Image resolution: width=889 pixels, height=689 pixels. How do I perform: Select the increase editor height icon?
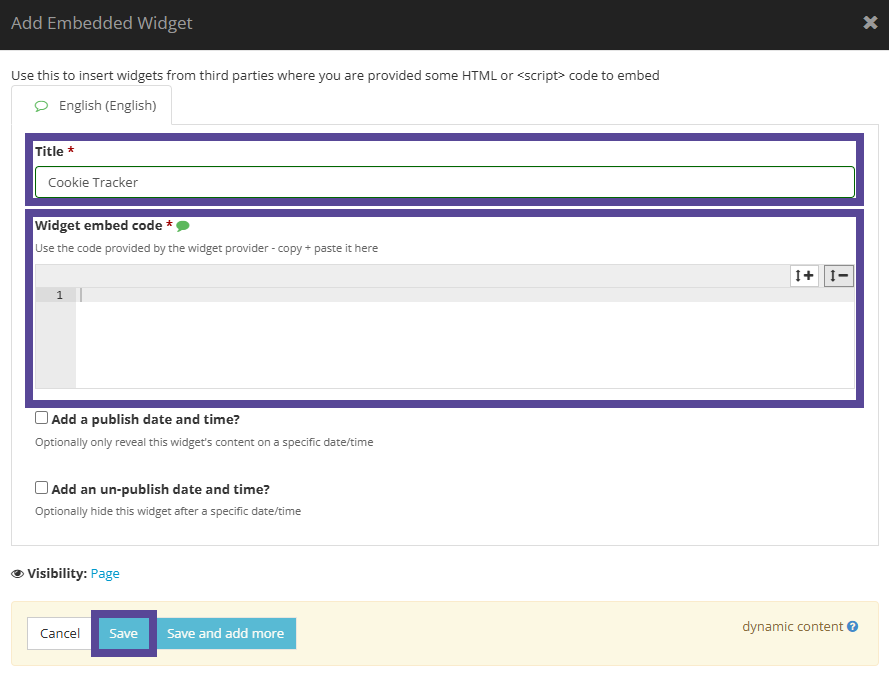coord(804,275)
